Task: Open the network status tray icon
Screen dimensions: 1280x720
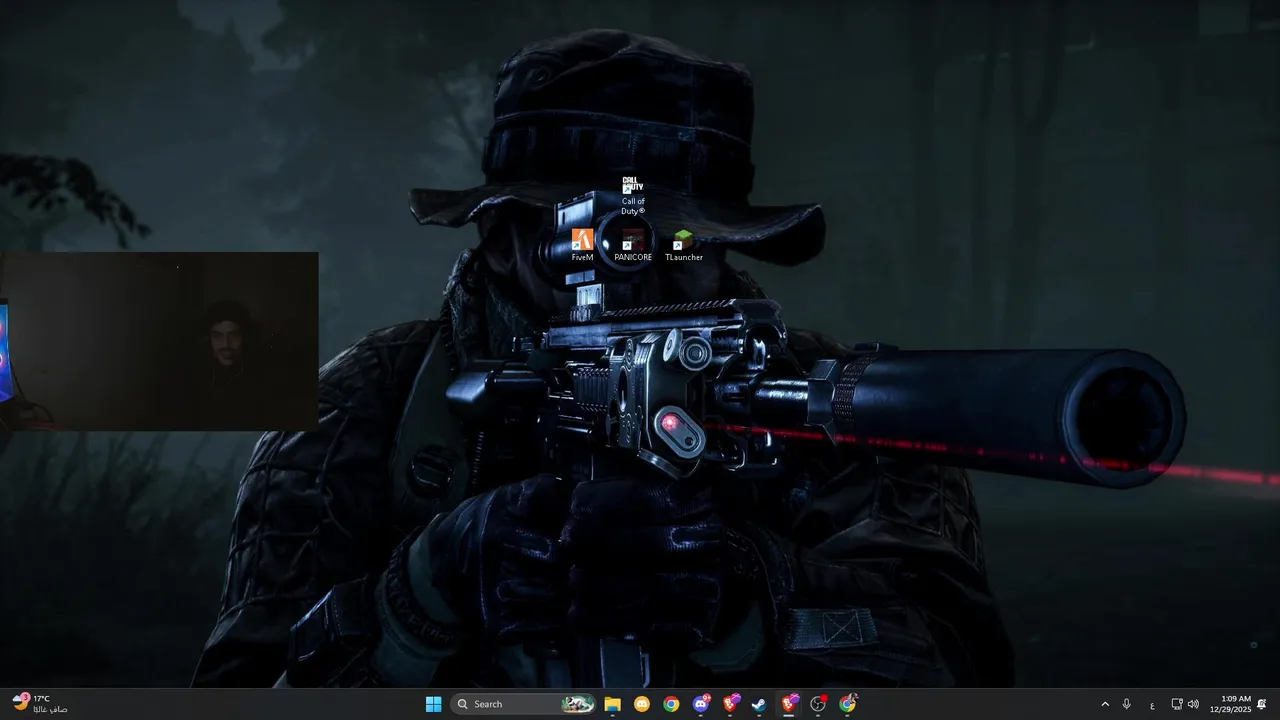Action: click(1177, 704)
